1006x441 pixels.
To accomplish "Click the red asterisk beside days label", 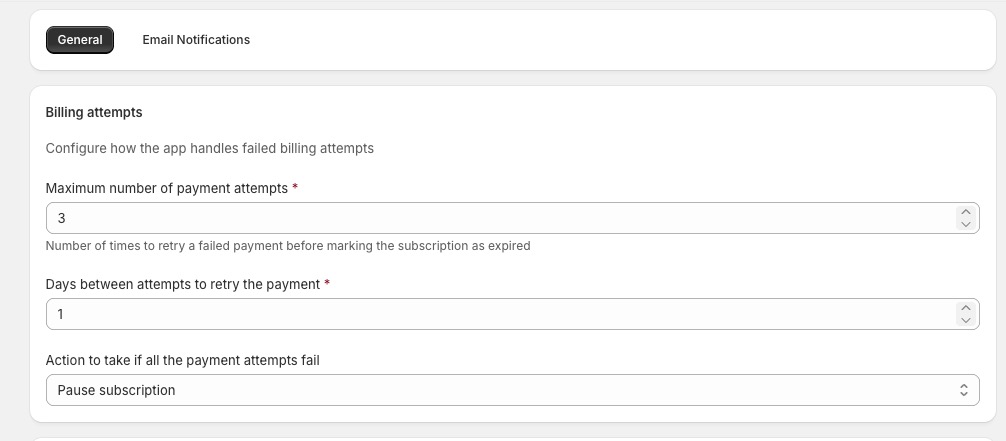I will pos(327,284).
